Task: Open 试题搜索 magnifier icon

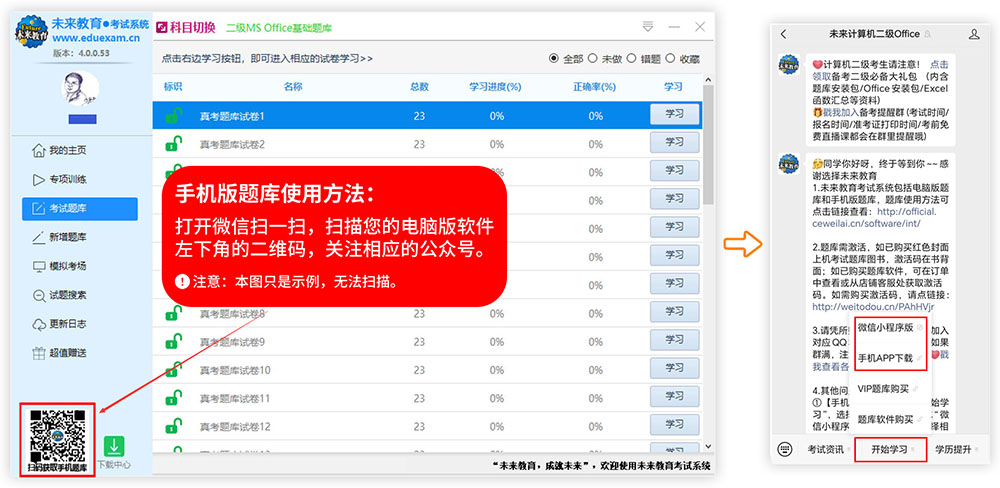Action: point(39,295)
